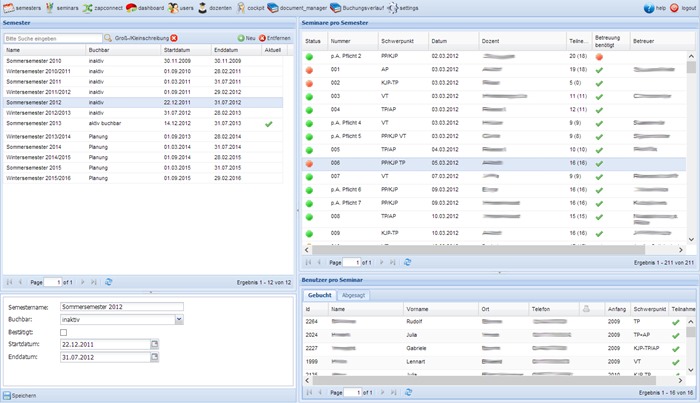Select the user row with Id 2264
This screenshot has height=403, width=700.
[x=494, y=322]
